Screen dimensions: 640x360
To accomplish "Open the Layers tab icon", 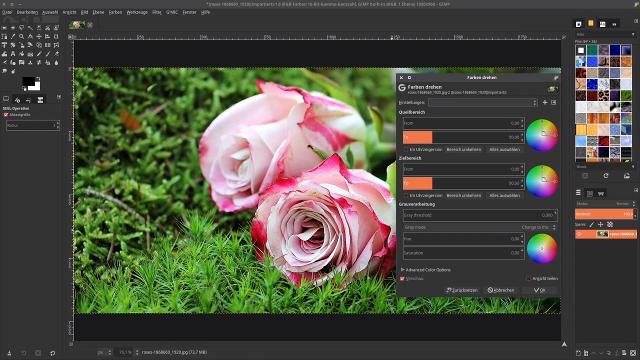I will (x=578, y=193).
